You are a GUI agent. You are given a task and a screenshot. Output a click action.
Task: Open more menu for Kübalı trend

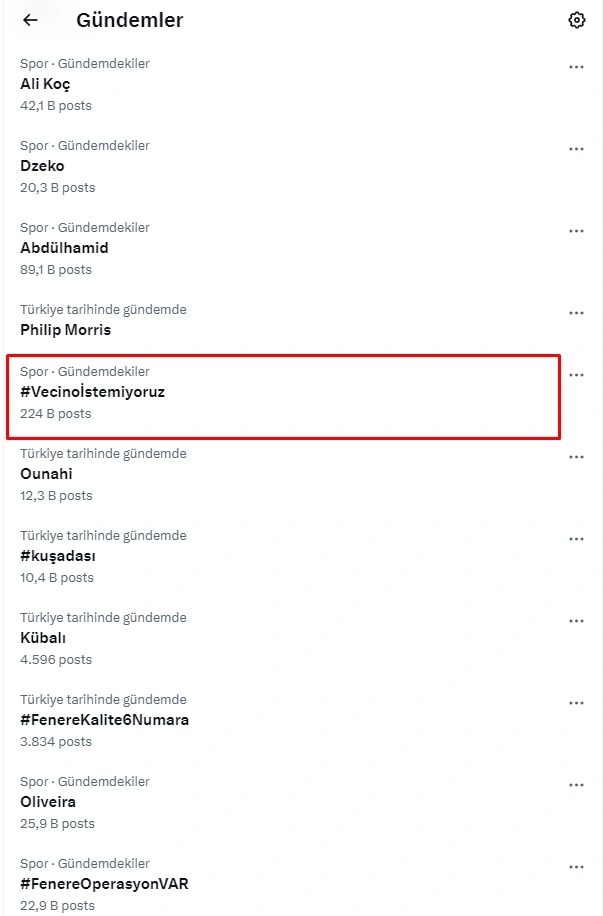coord(576,621)
